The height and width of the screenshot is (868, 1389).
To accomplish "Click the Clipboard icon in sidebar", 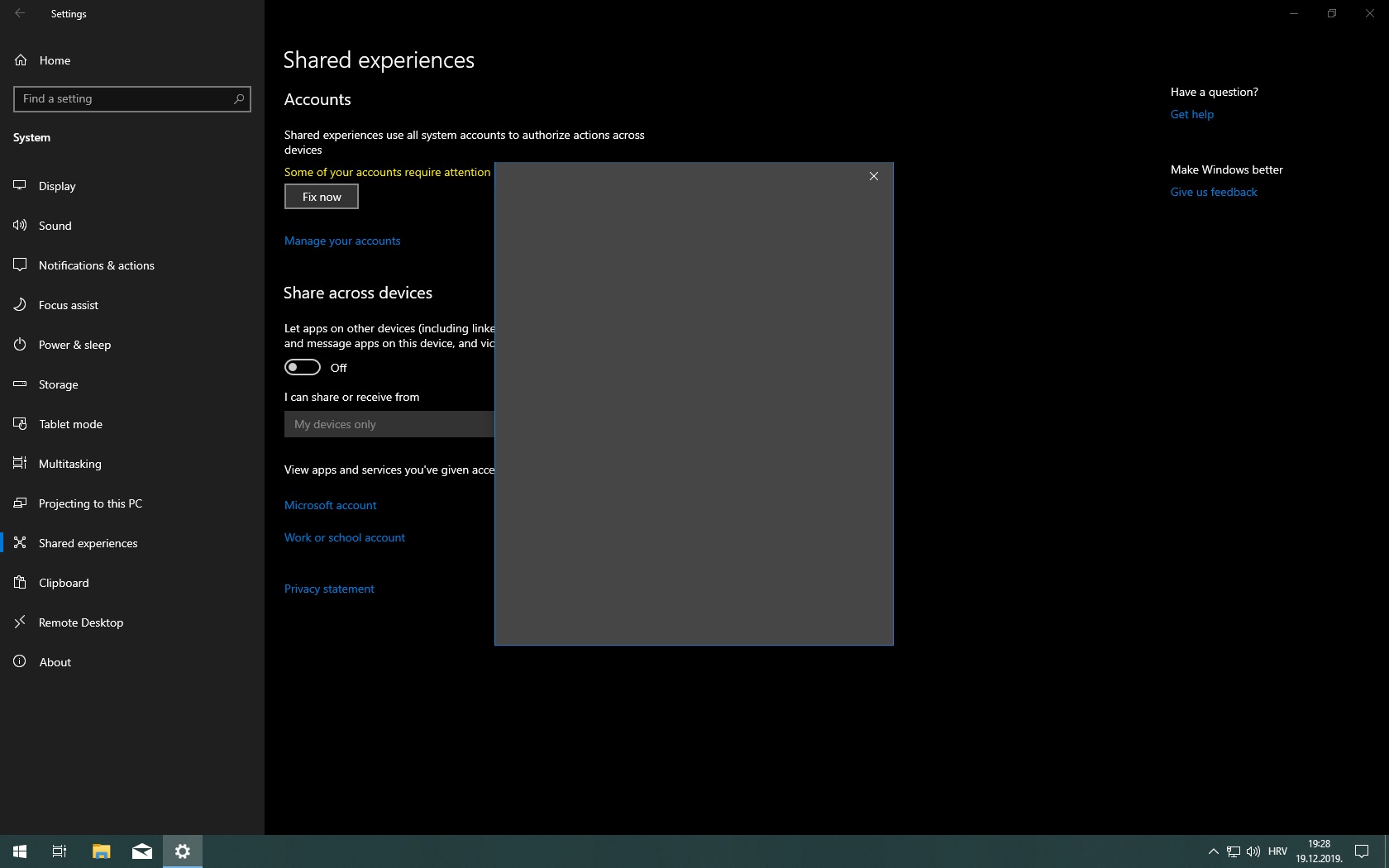I will [20, 583].
